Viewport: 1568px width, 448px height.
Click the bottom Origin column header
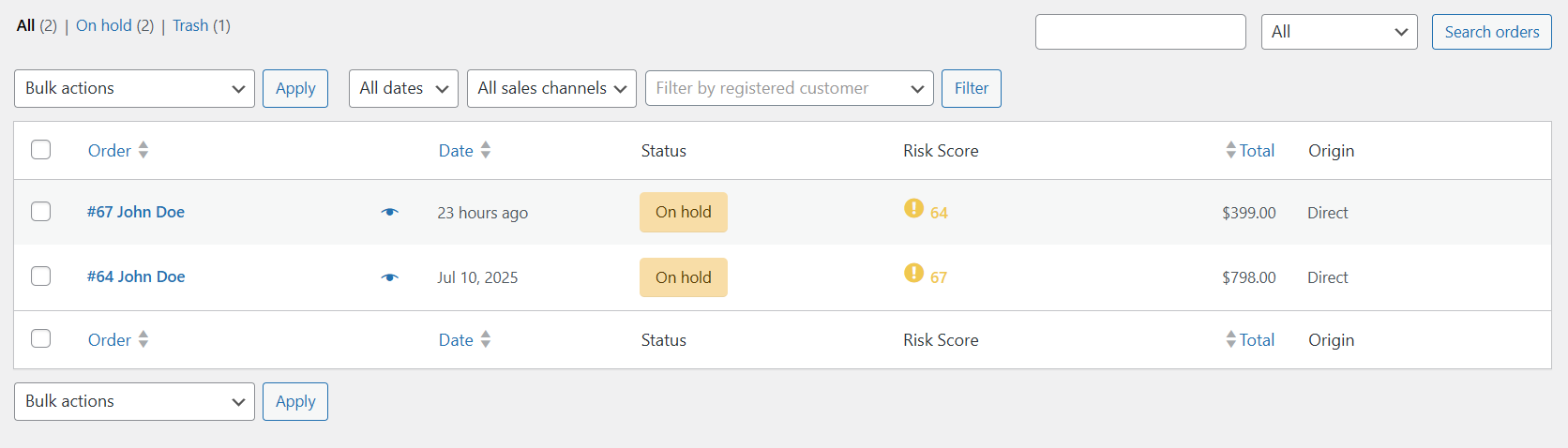point(1332,340)
